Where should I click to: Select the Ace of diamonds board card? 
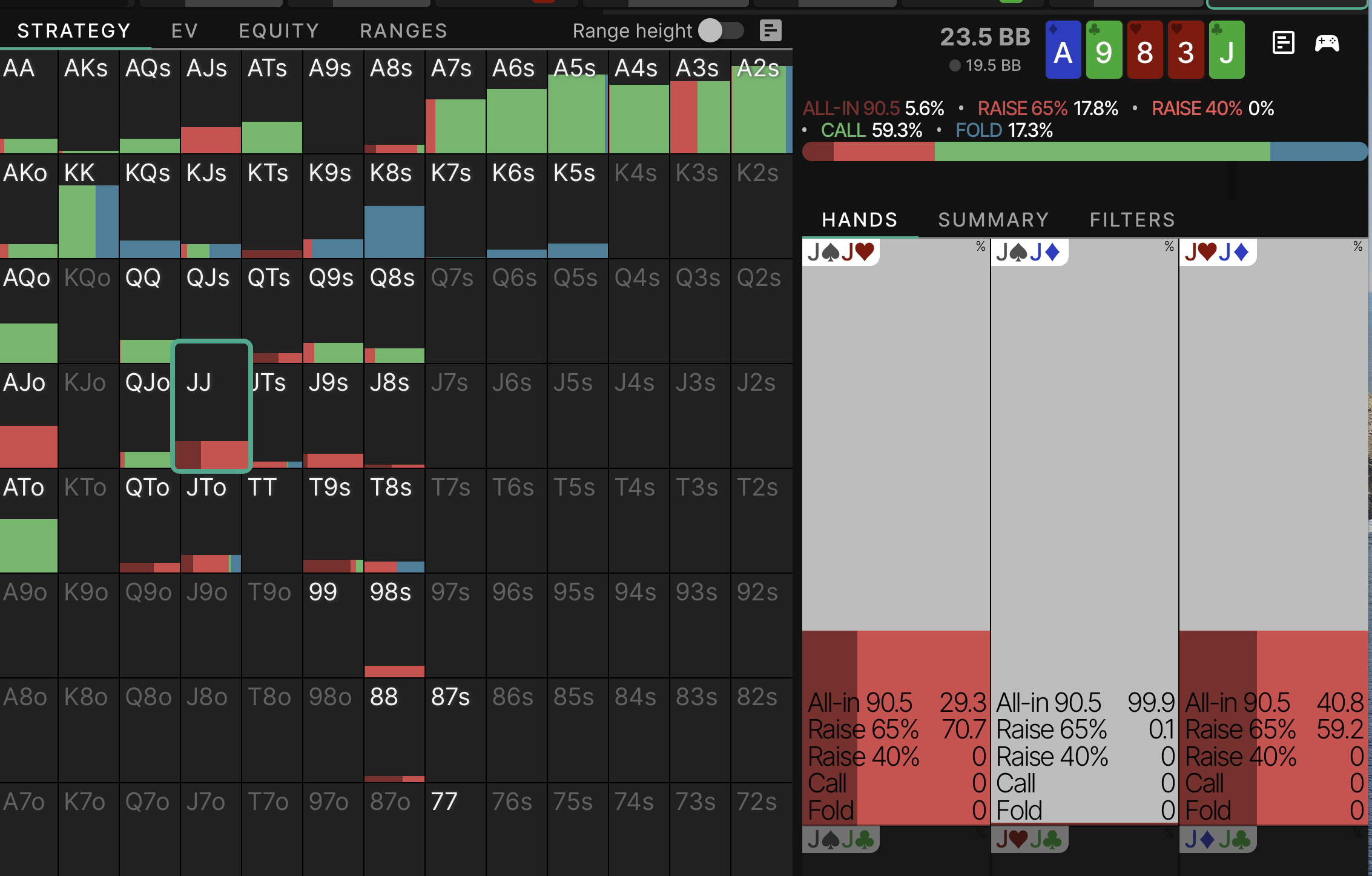click(x=1063, y=50)
